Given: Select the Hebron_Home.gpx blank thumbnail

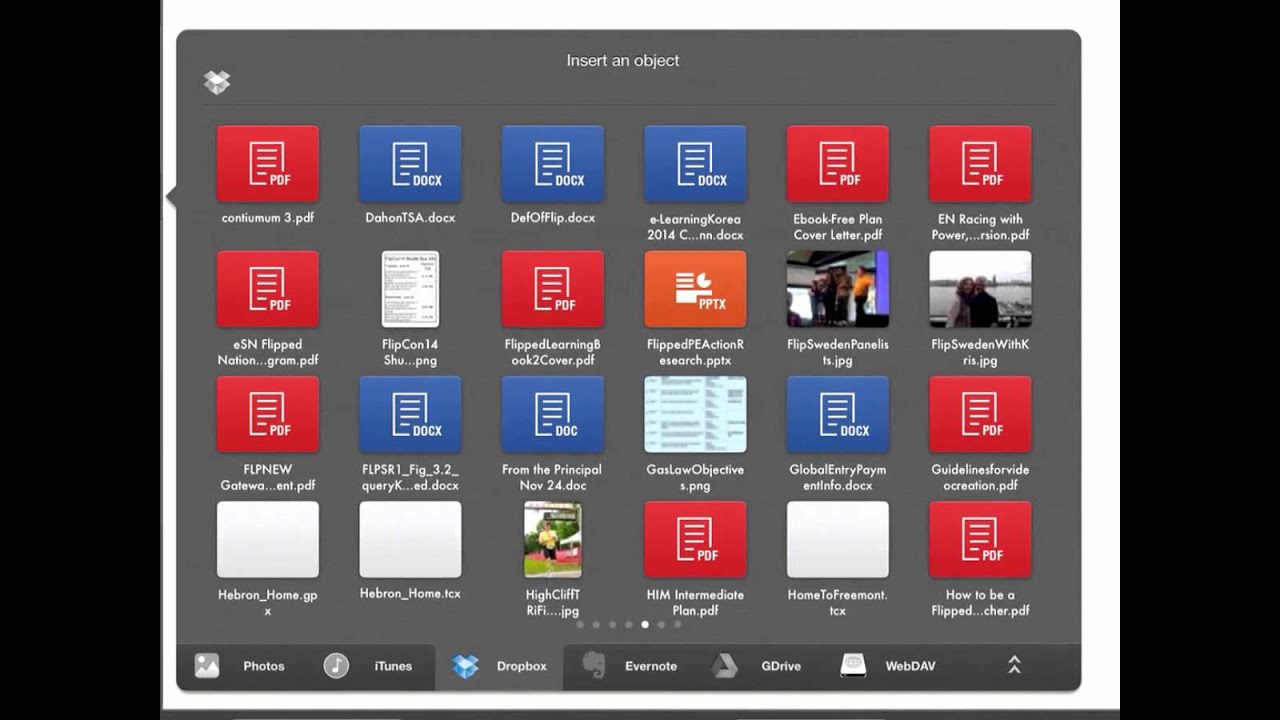Looking at the screenshot, I should (x=268, y=539).
